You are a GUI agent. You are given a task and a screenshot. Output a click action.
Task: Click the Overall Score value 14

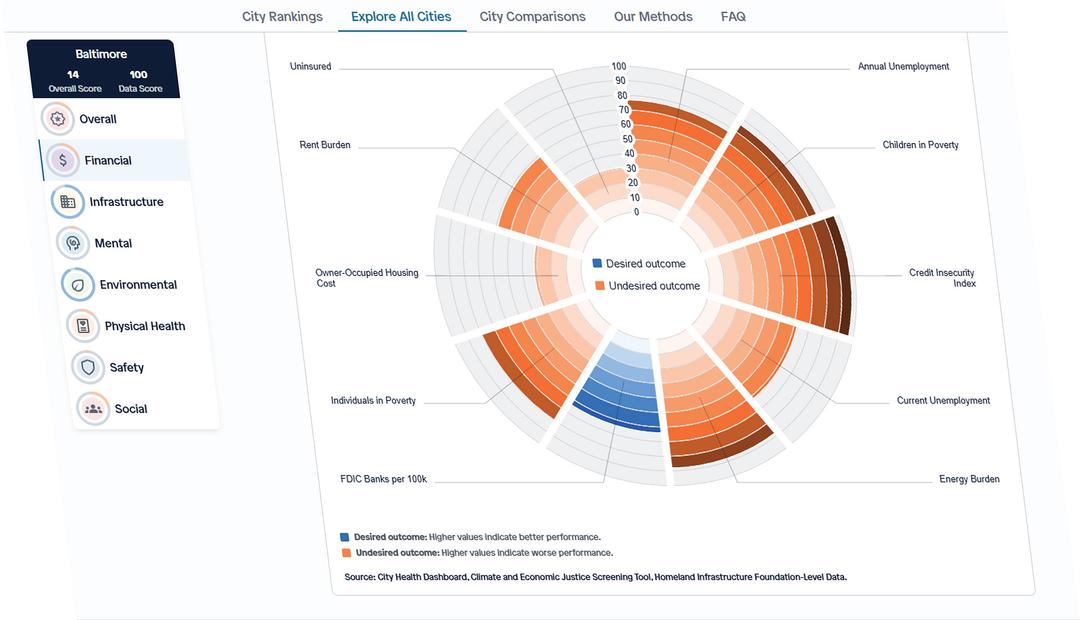tap(73, 74)
